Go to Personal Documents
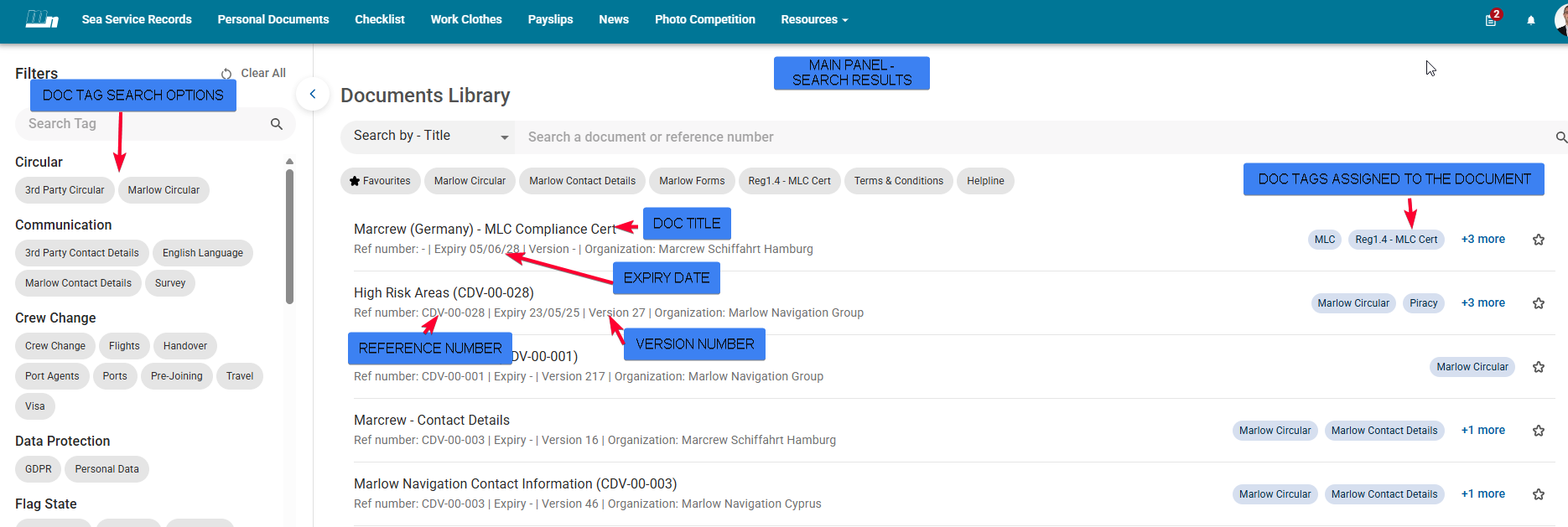Image resolution: width=1568 pixels, height=527 pixels. [x=273, y=19]
